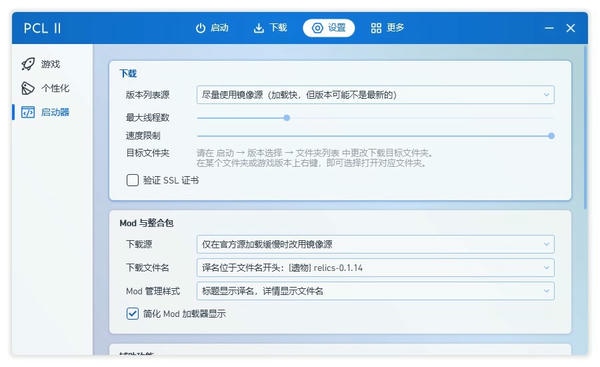Open 个性化 personalization in sidebar

45,88
